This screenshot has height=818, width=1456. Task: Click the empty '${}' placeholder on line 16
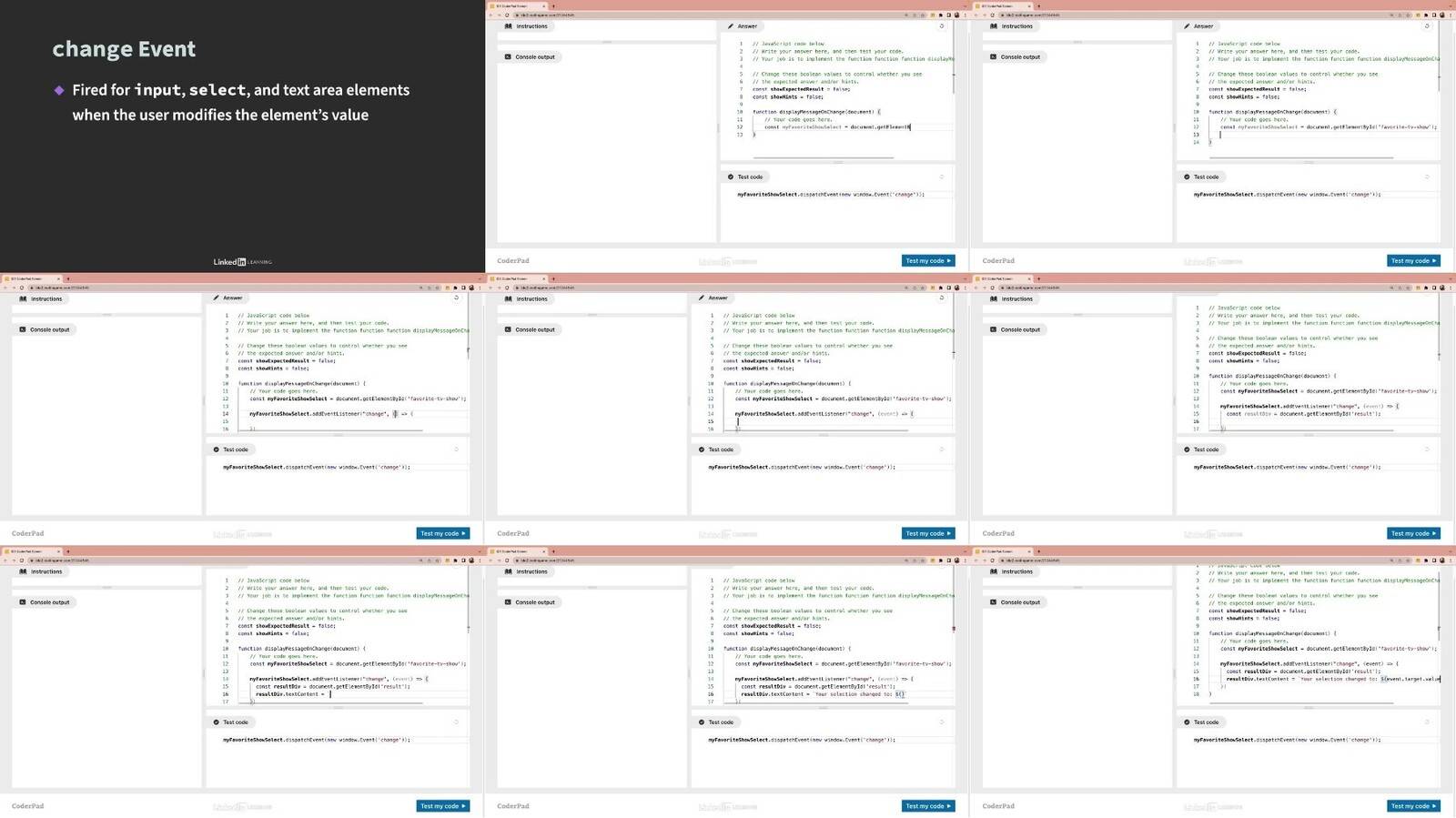coord(899,694)
